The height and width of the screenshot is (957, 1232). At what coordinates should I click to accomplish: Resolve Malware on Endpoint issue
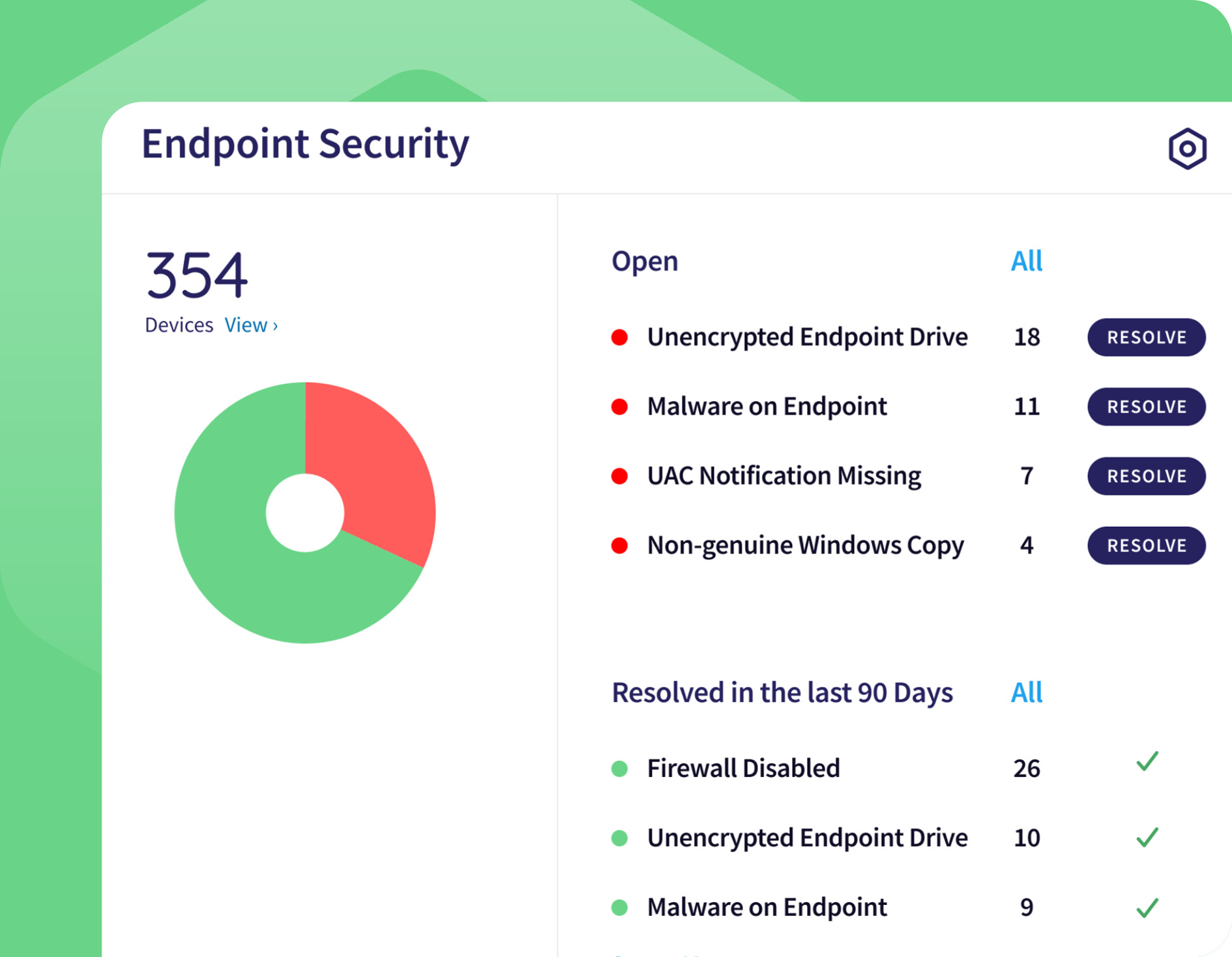click(1146, 407)
